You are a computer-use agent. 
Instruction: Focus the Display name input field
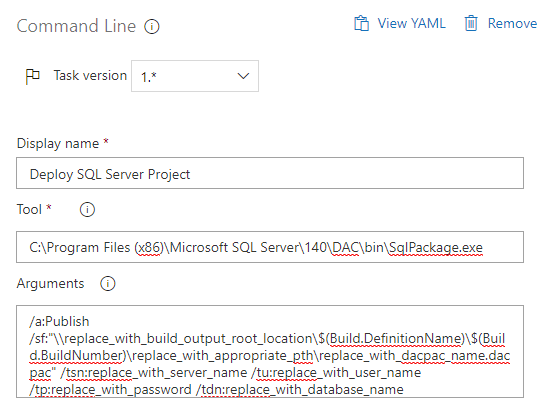click(x=270, y=173)
